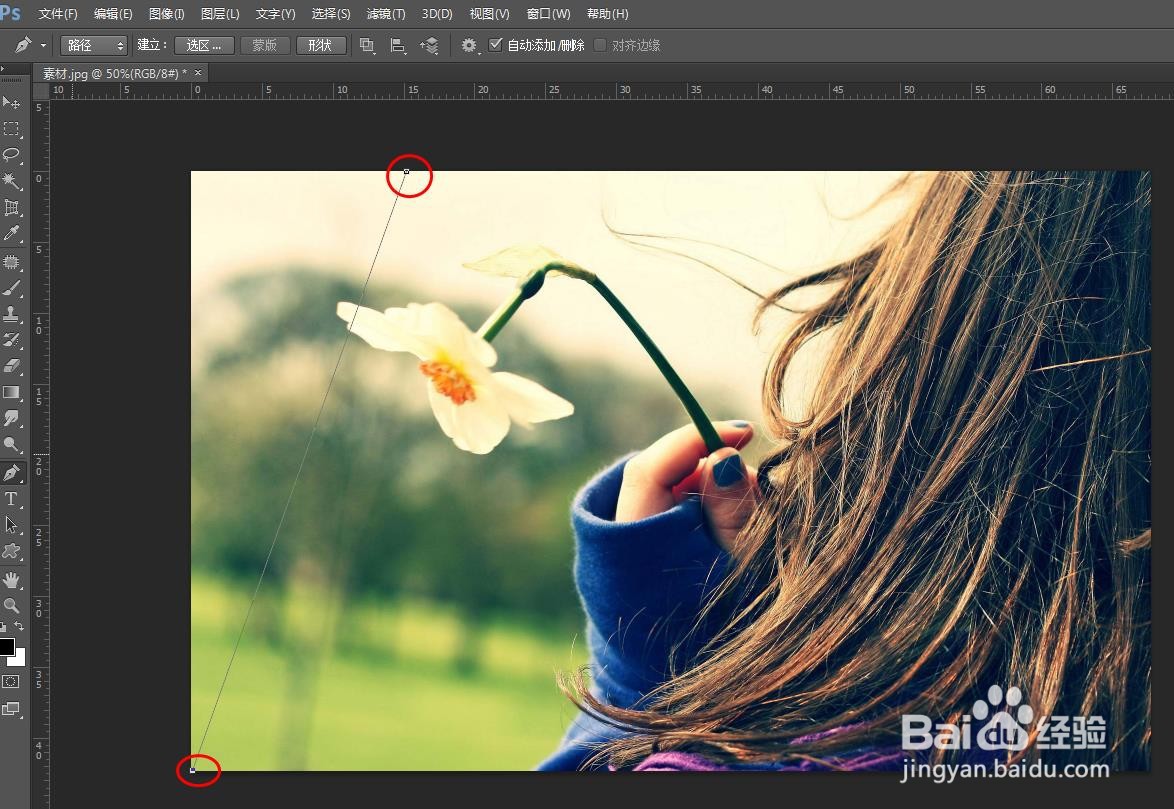Open the 视图(V) menu
Image resolution: width=1174 pixels, height=809 pixels.
coord(490,13)
